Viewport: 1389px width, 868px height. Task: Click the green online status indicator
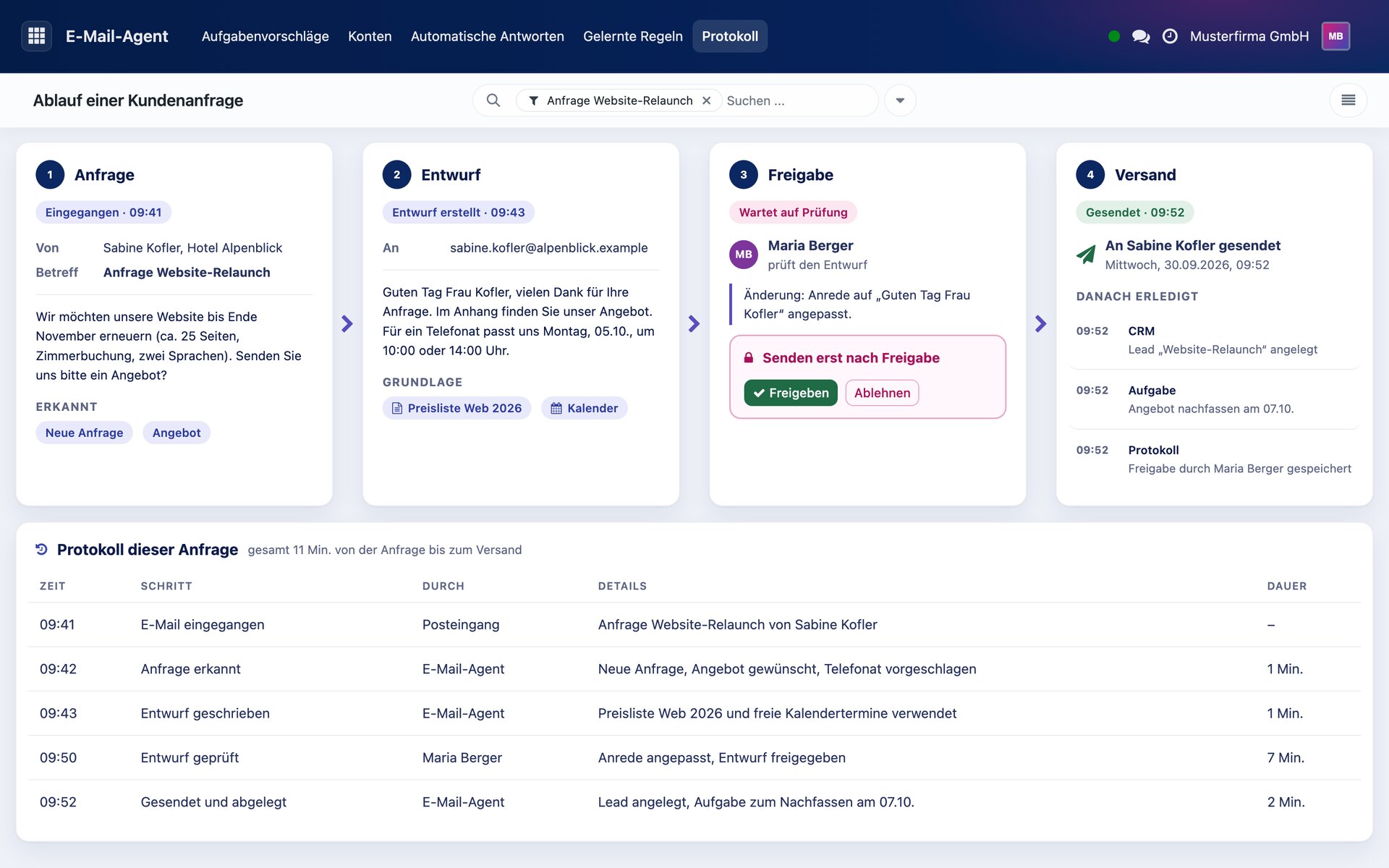click(x=1114, y=36)
